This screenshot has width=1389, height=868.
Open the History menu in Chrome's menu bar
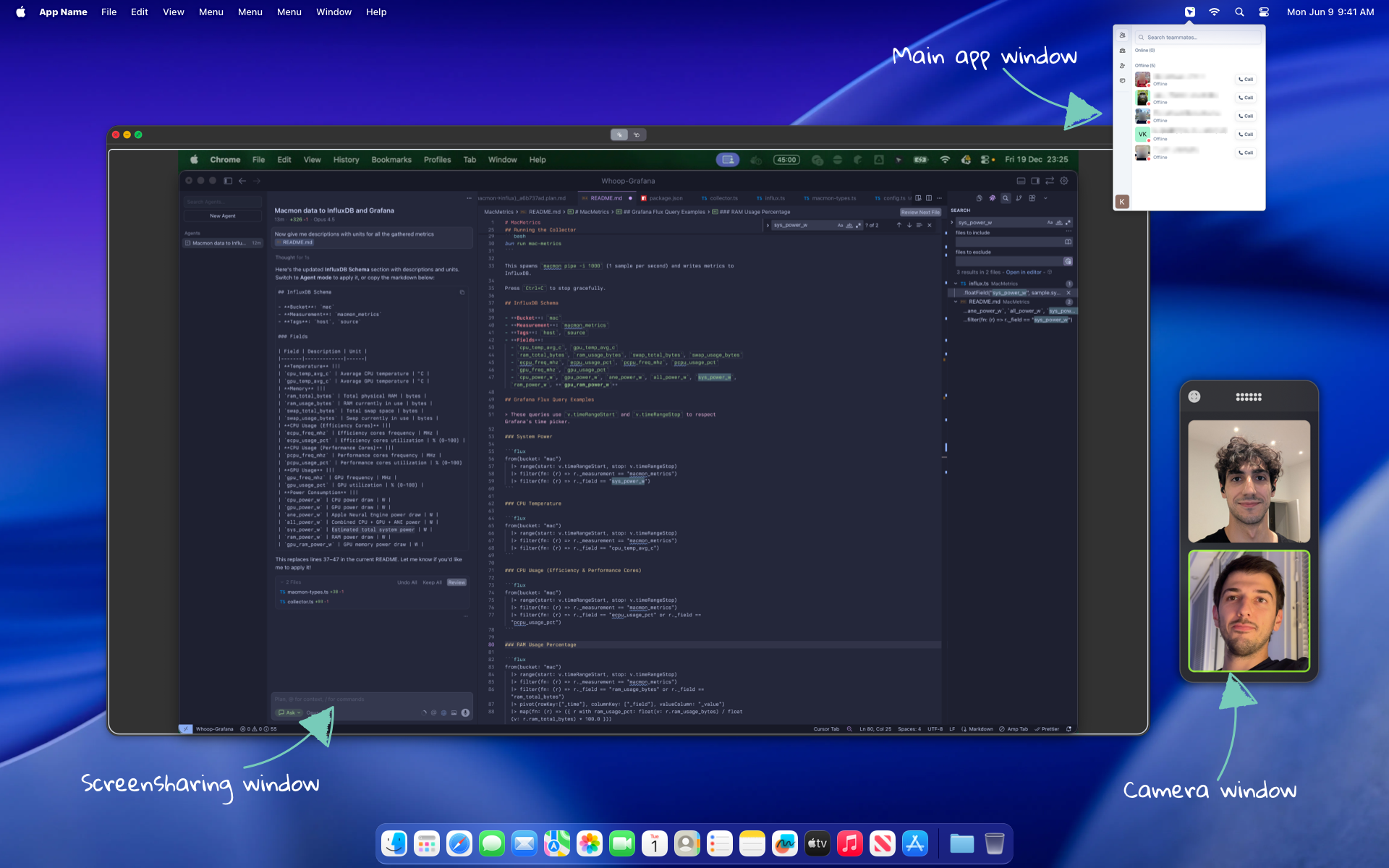(346, 160)
